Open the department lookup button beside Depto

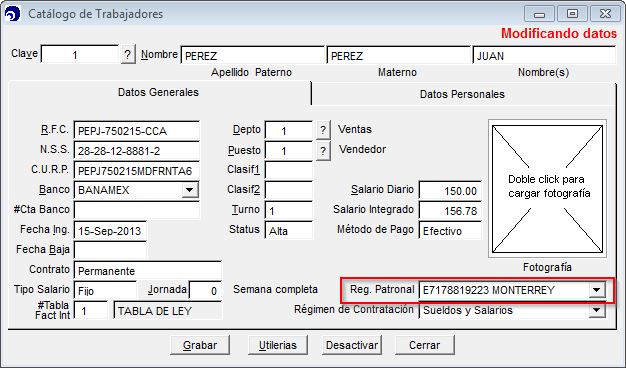pos(323,130)
